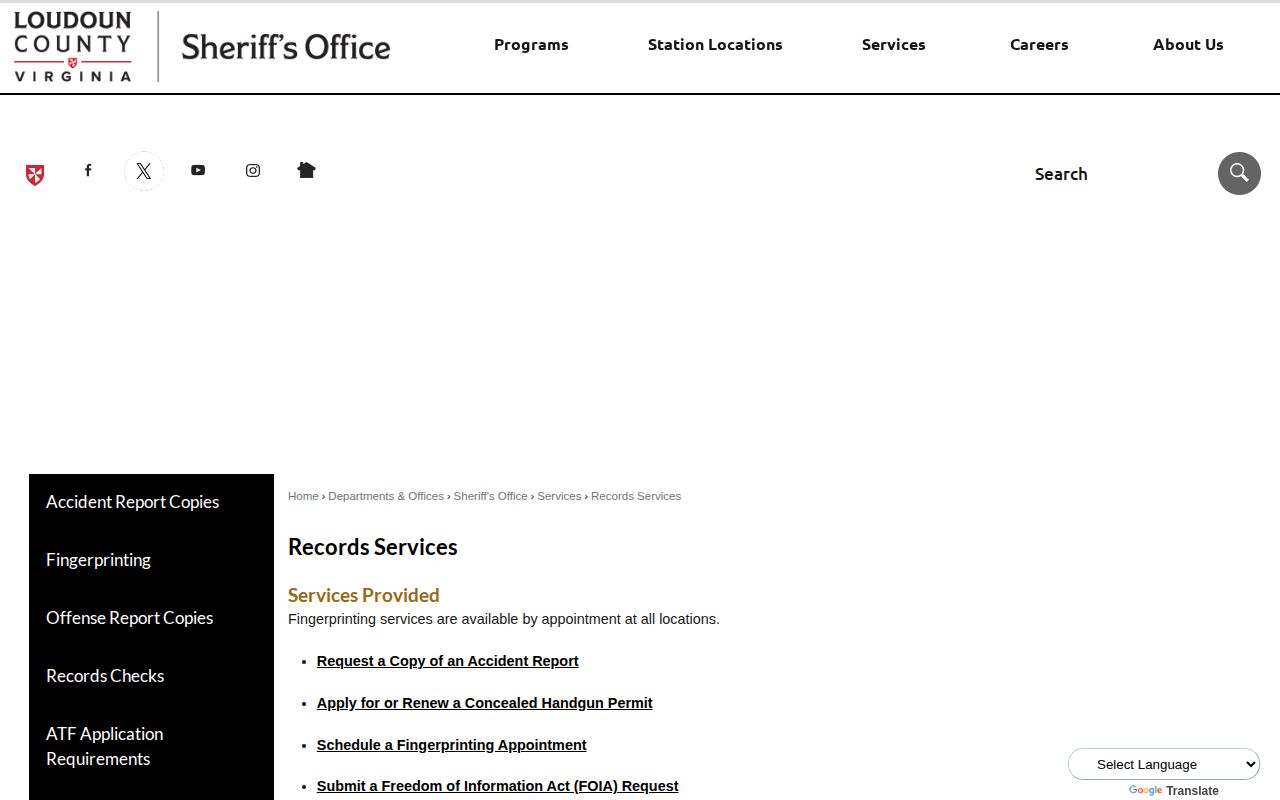The width and height of the screenshot is (1280, 800).
Task: Open the Services menu
Action: [x=894, y=45]
